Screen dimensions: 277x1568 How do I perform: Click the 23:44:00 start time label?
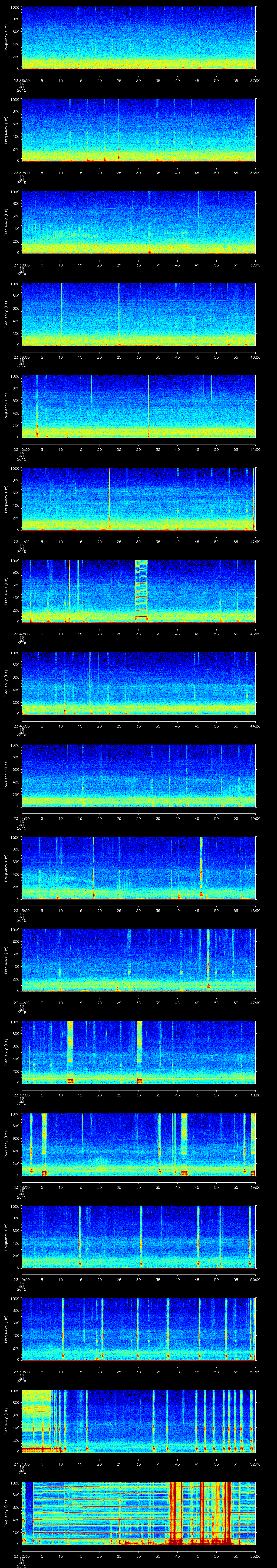pyautogui.click(x=21, y=818)
